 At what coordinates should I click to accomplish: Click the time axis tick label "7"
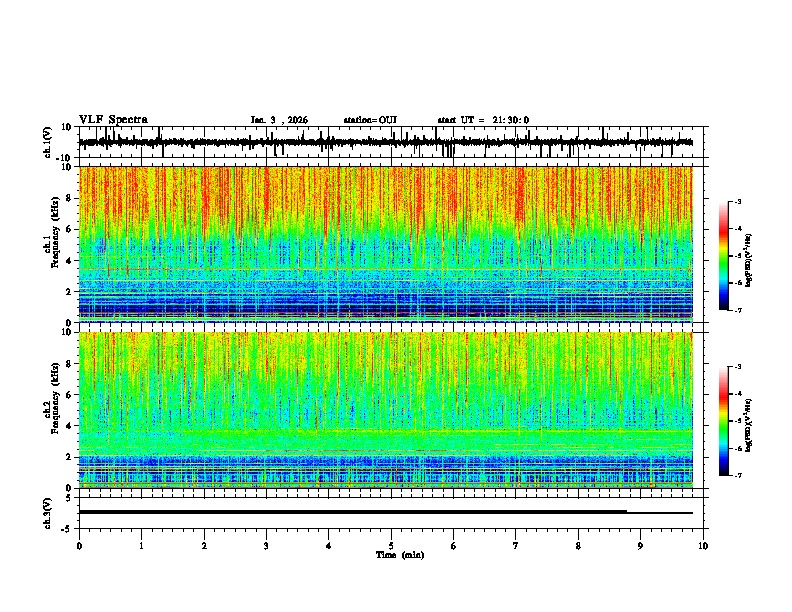pyautogui.click(x=516, y=546)
